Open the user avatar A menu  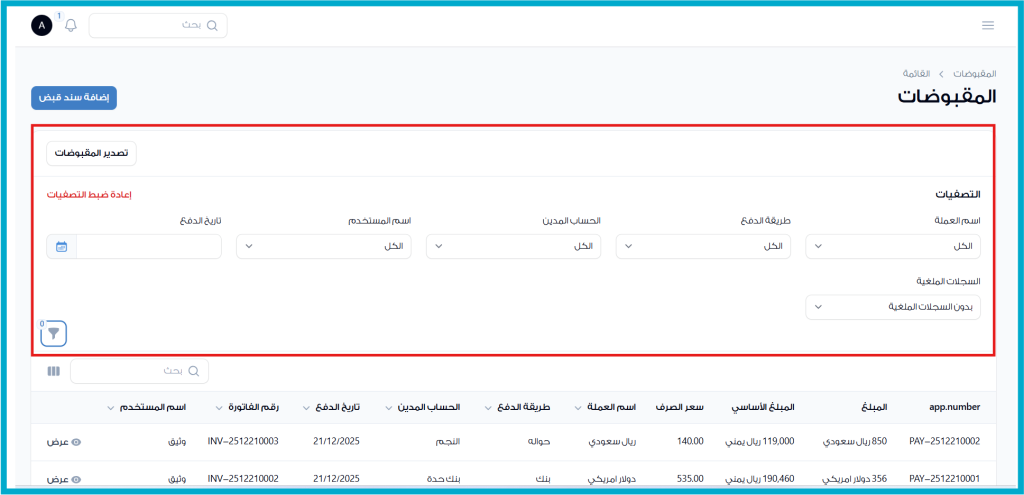click(x=42, y=26)
